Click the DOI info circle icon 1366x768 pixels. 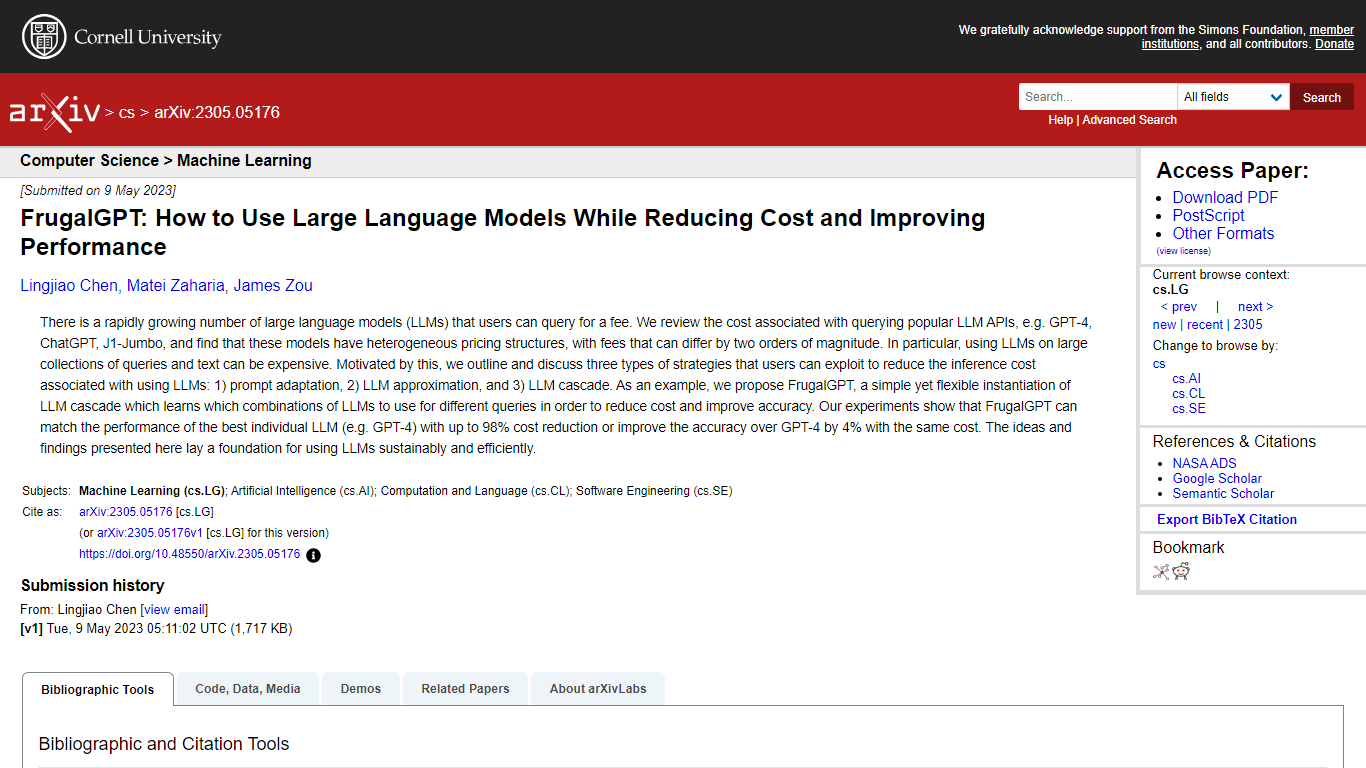point(313,555)
